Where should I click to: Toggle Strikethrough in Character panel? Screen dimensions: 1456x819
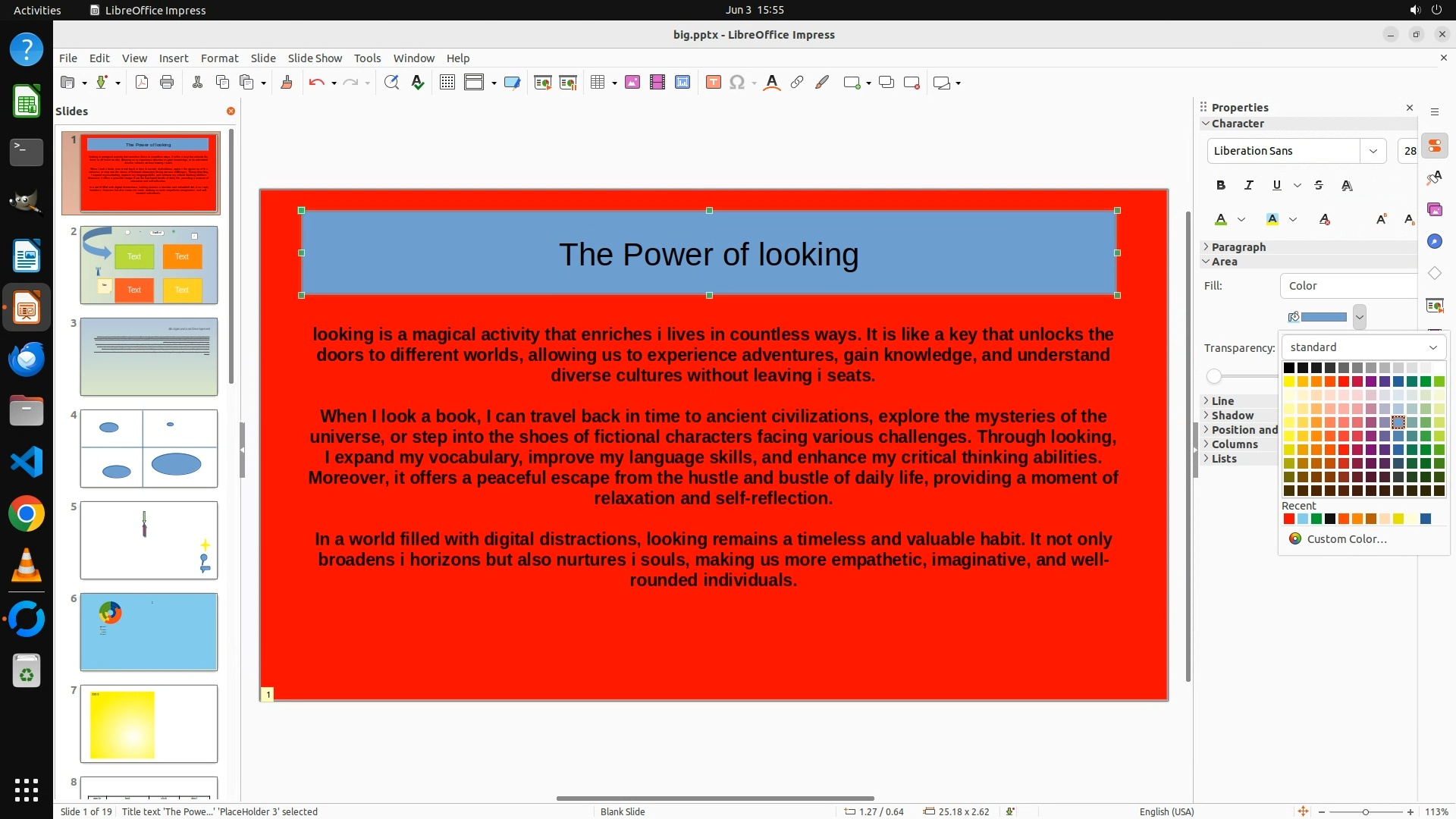pos(1319,185)
